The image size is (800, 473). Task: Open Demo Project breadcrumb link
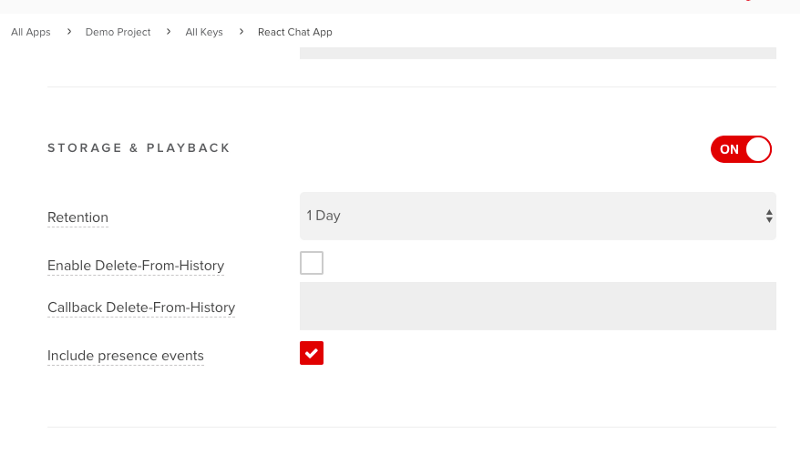click(118, 32)
